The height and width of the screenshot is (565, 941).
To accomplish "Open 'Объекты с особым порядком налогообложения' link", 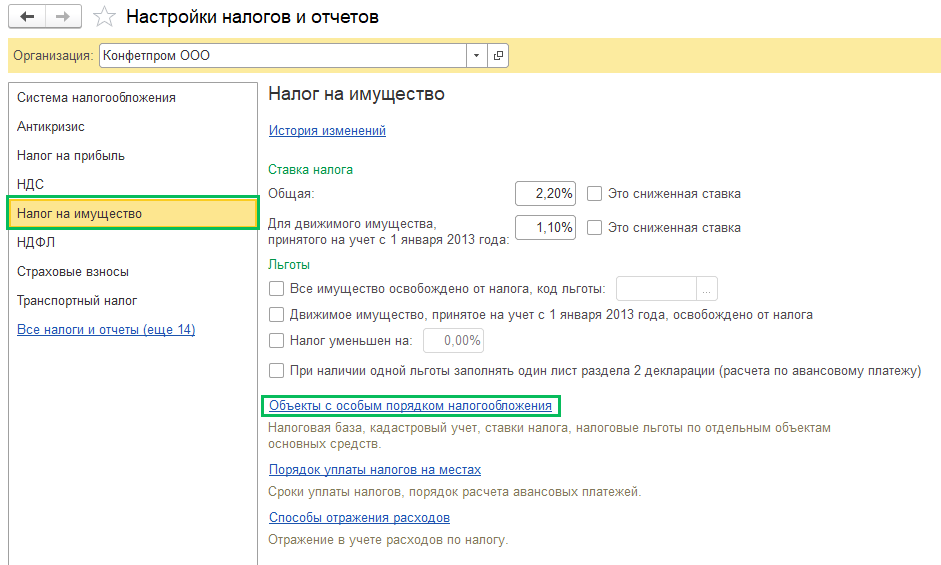I will (410, 406).
